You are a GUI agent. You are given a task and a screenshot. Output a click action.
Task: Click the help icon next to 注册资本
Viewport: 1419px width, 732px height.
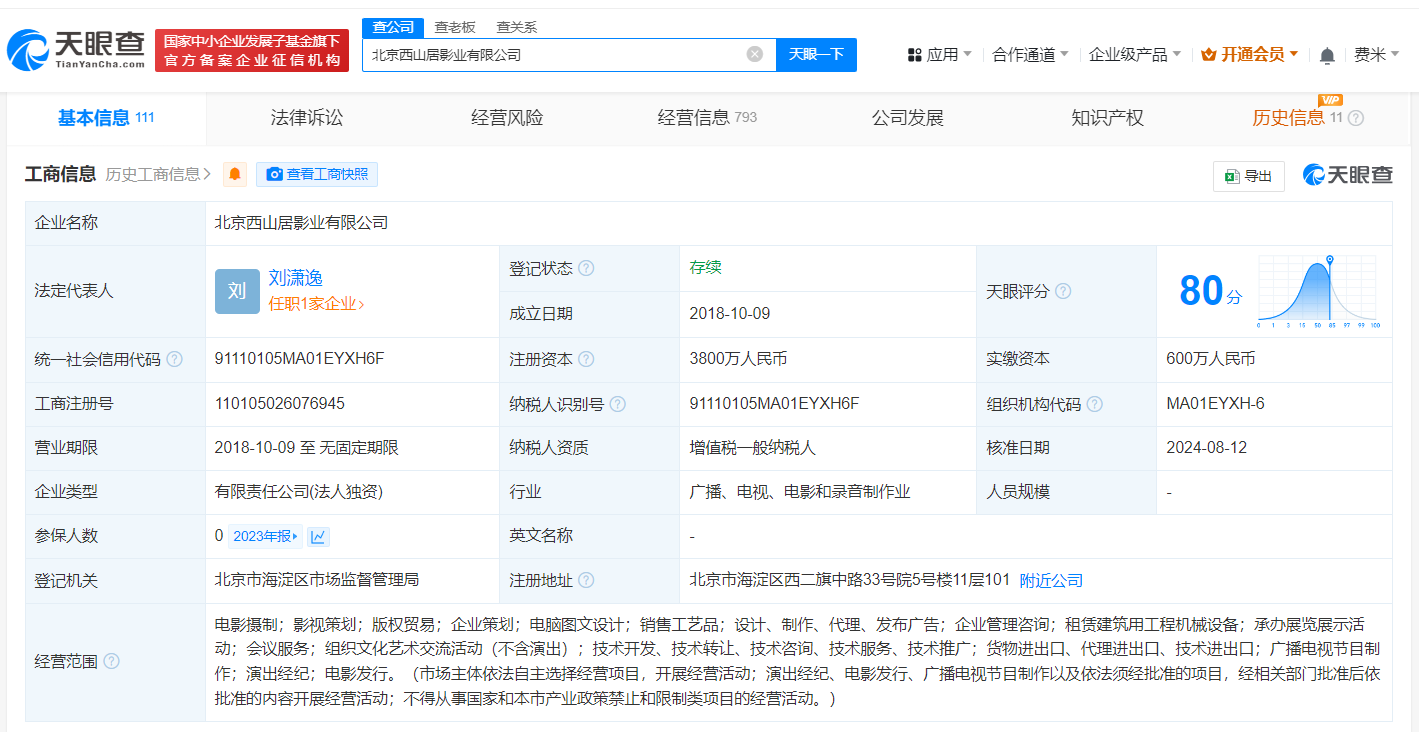(x=587, y=359)
